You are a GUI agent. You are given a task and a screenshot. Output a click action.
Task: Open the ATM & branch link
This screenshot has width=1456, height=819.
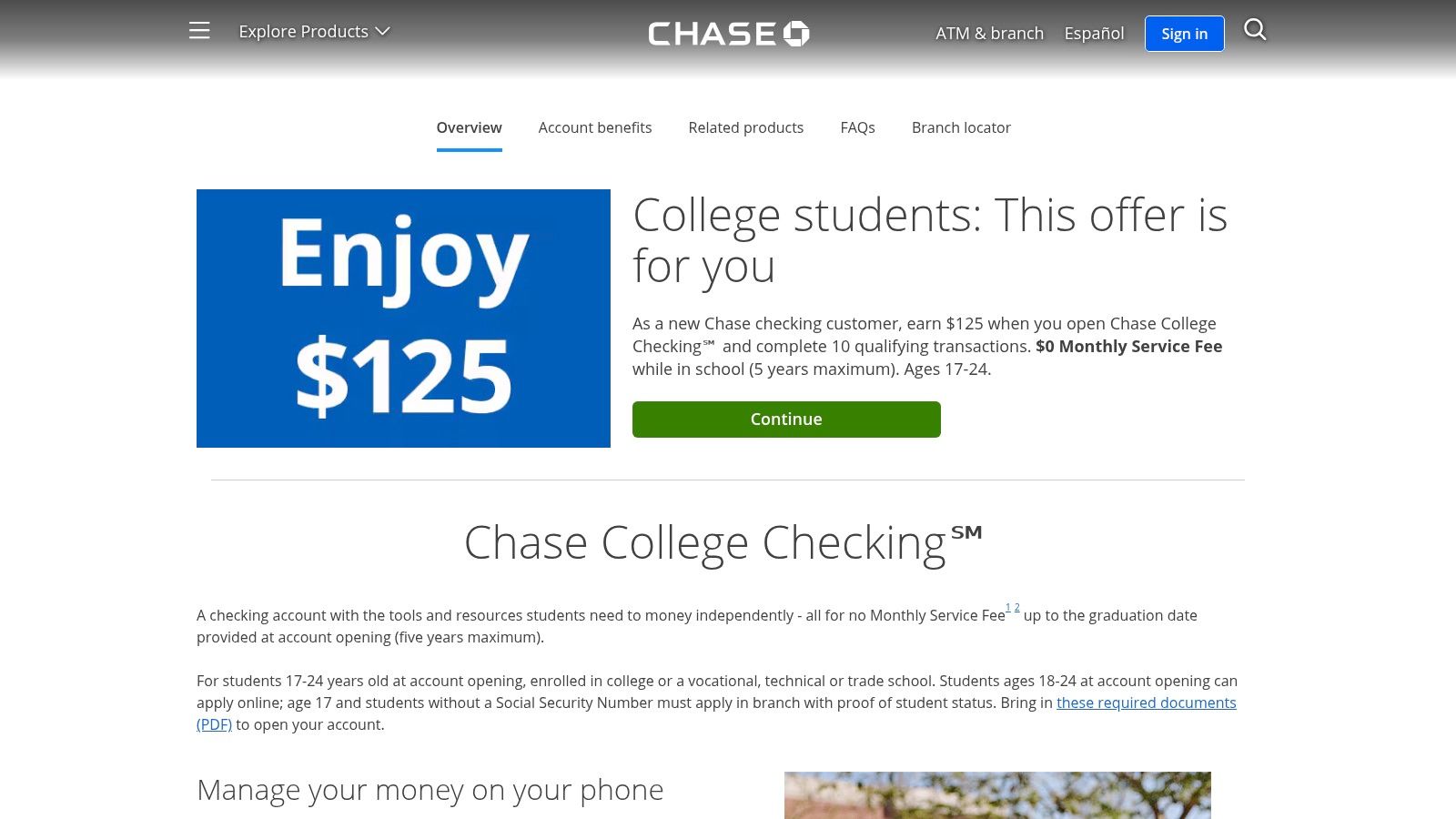click(x=989, y=34)
